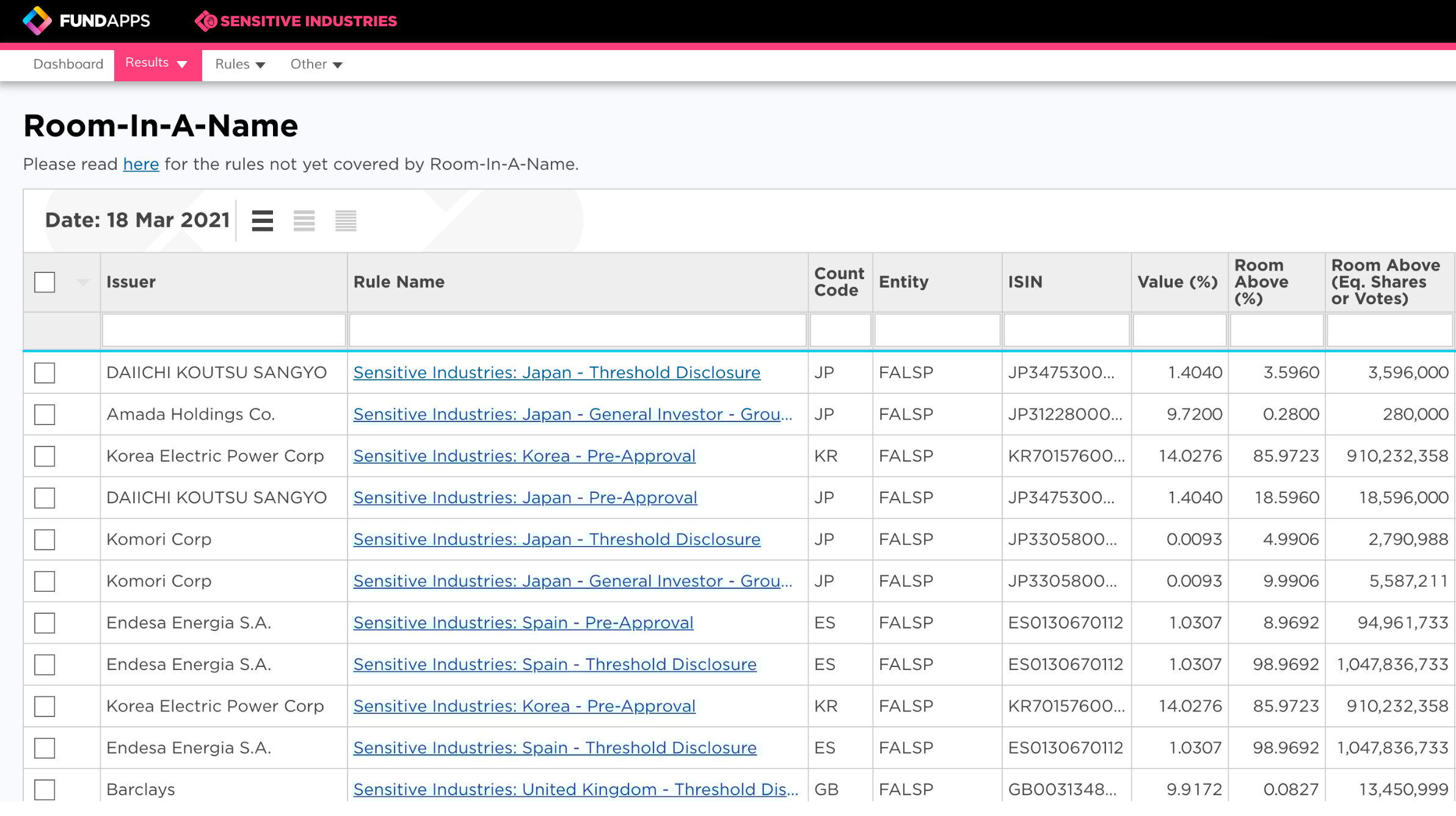Sort by the ISIN column header
The width and height of the screenshot is (1456, 816).
(x=1066, y=282)
